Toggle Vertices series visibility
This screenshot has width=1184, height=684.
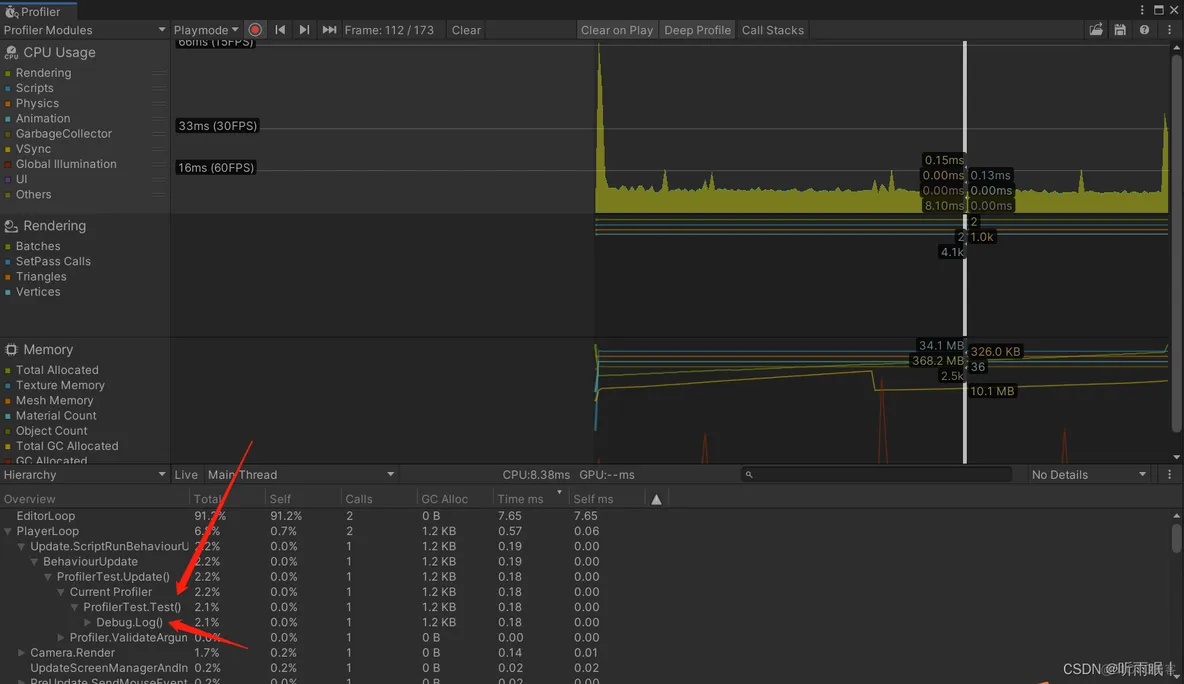tap(8, 292)
